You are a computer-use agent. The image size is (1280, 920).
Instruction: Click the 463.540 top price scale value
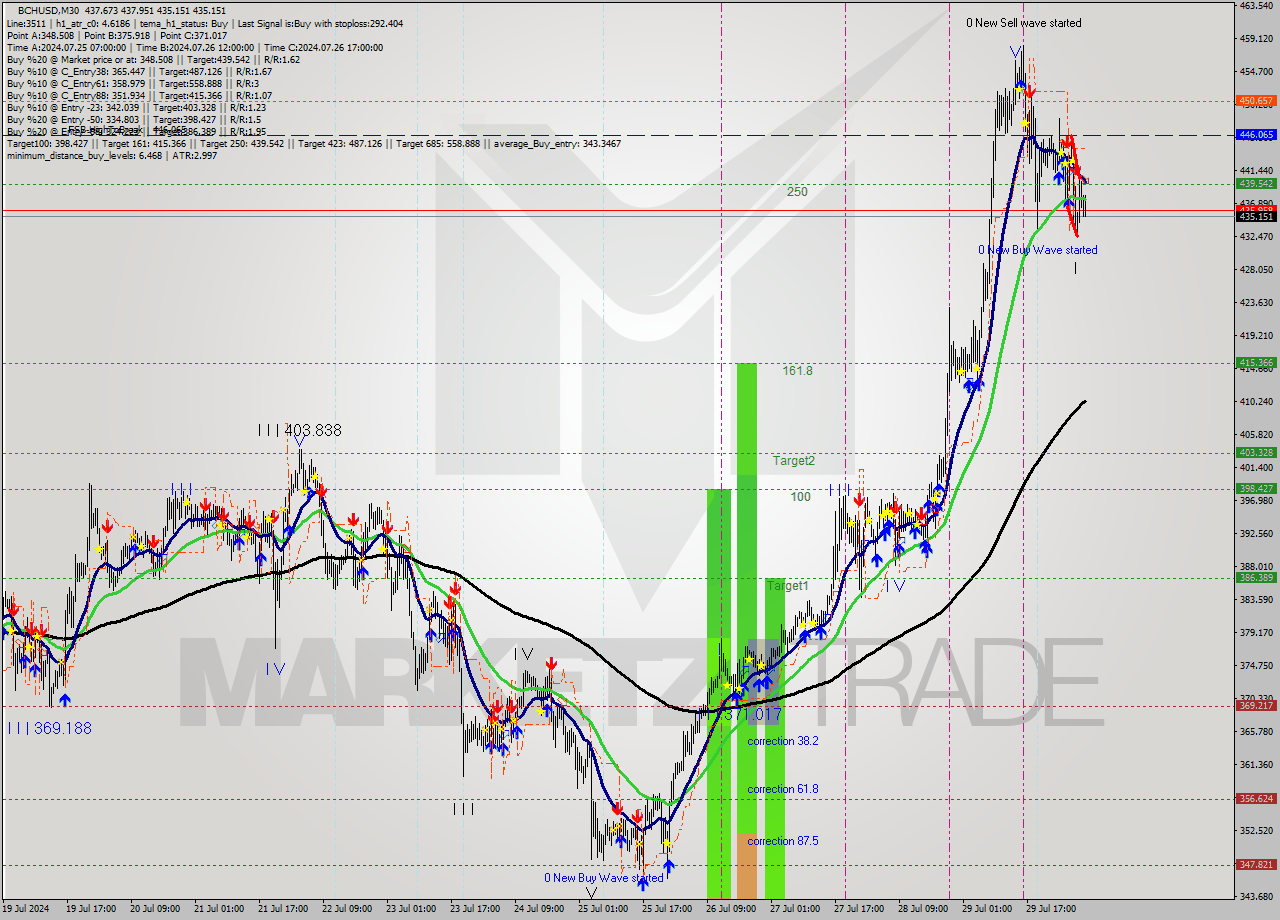[x=1255, y=6]
